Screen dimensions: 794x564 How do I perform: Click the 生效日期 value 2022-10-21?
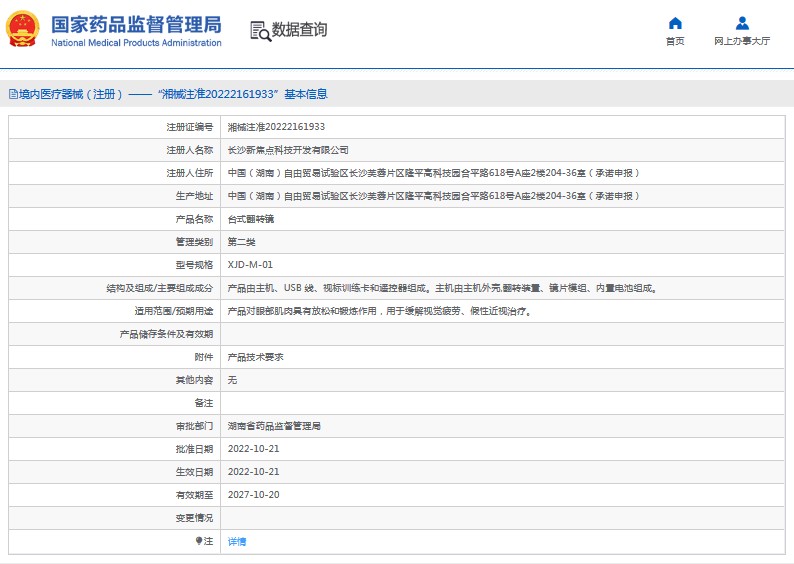click(253, 472)
